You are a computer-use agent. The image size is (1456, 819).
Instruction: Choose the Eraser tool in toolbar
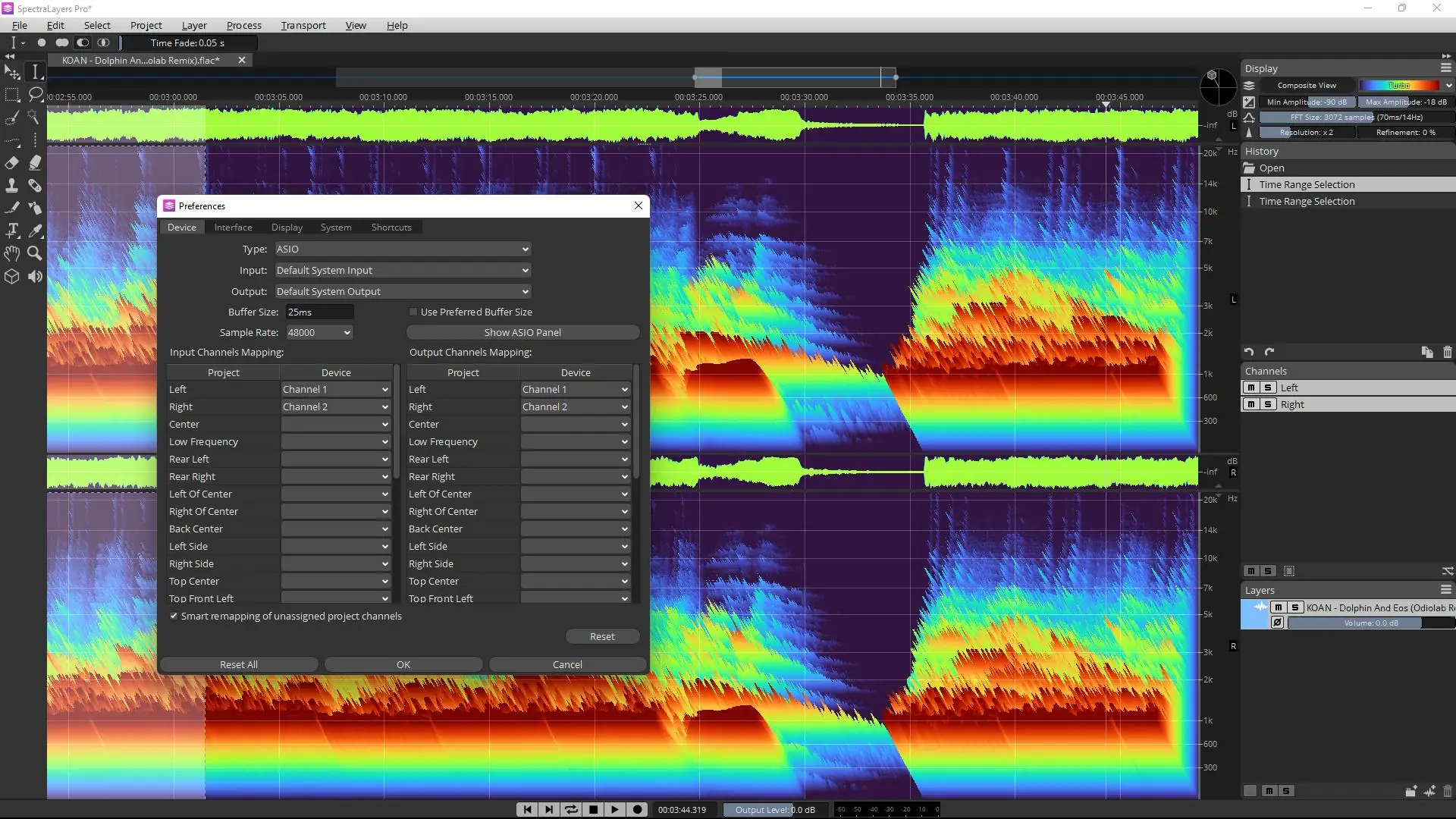pos(12,163)
